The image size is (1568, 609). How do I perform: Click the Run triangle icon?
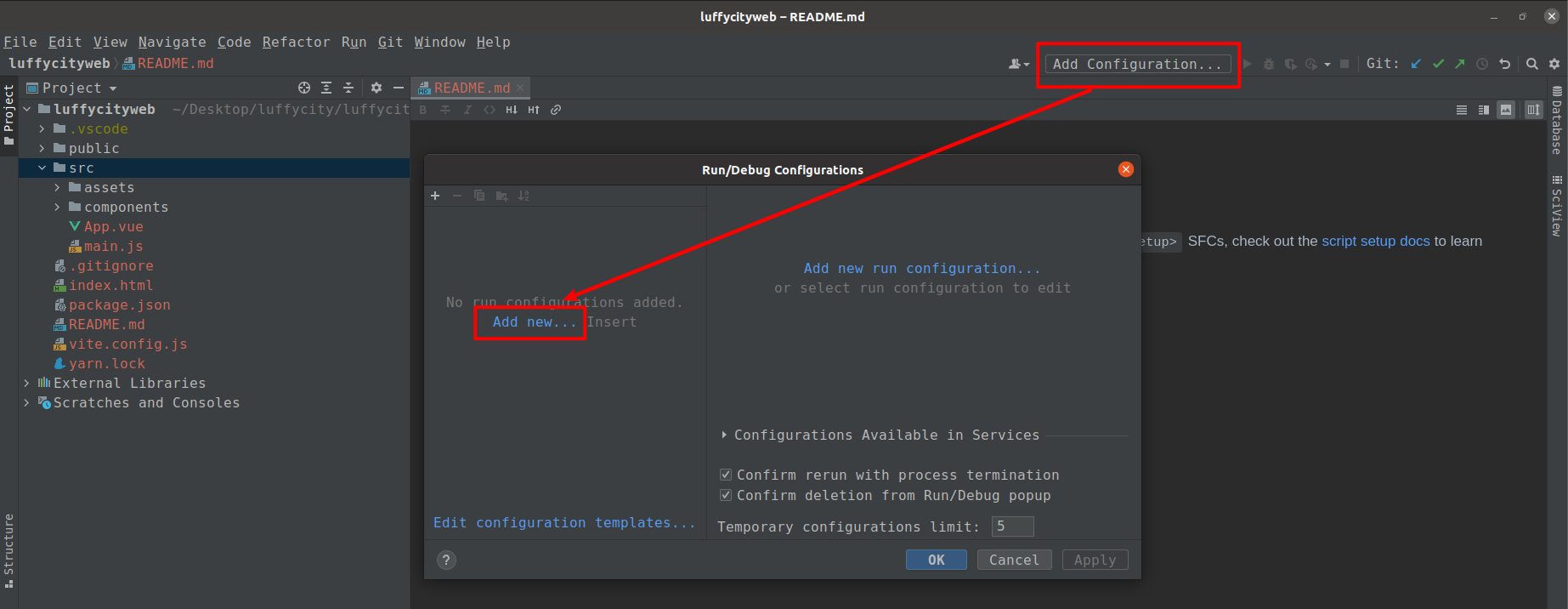pos(1248,64)
